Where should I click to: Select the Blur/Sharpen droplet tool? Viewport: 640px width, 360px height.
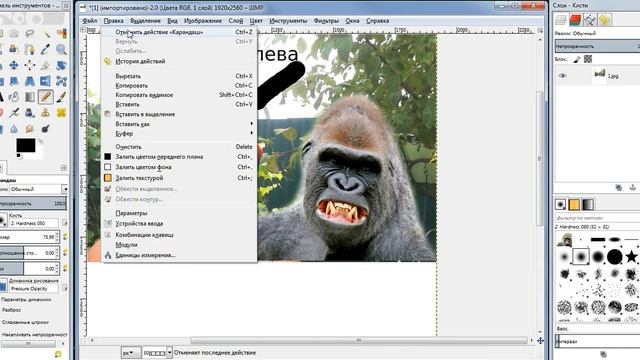14,129
